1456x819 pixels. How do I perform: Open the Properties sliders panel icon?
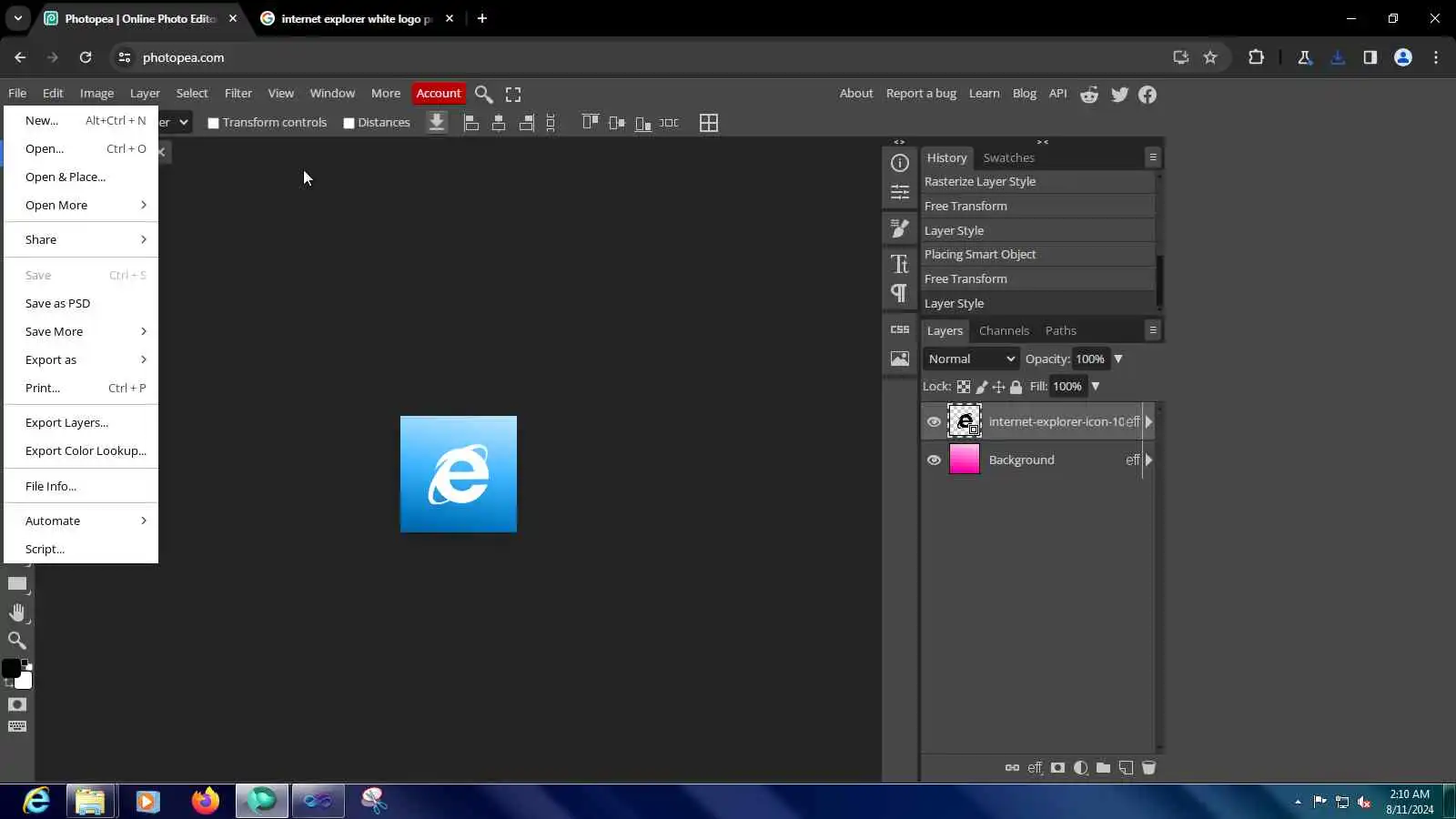(x=900, y=192)
